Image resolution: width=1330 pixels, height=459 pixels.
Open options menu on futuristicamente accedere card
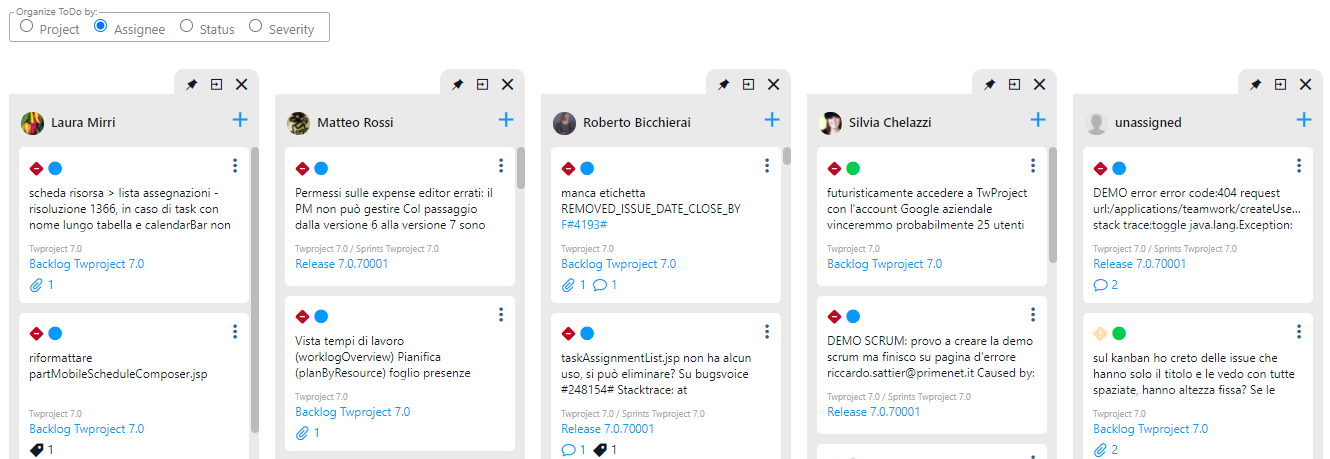[1033, 166]
